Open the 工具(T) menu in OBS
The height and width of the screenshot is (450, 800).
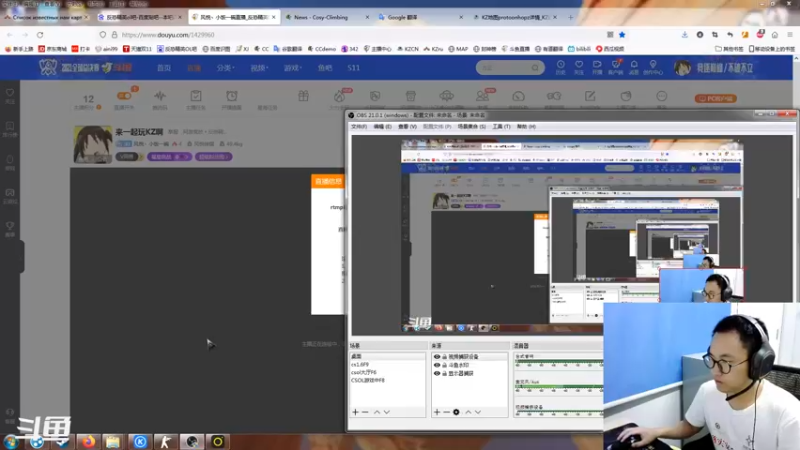pyautogui.click(x=501, y=127)
